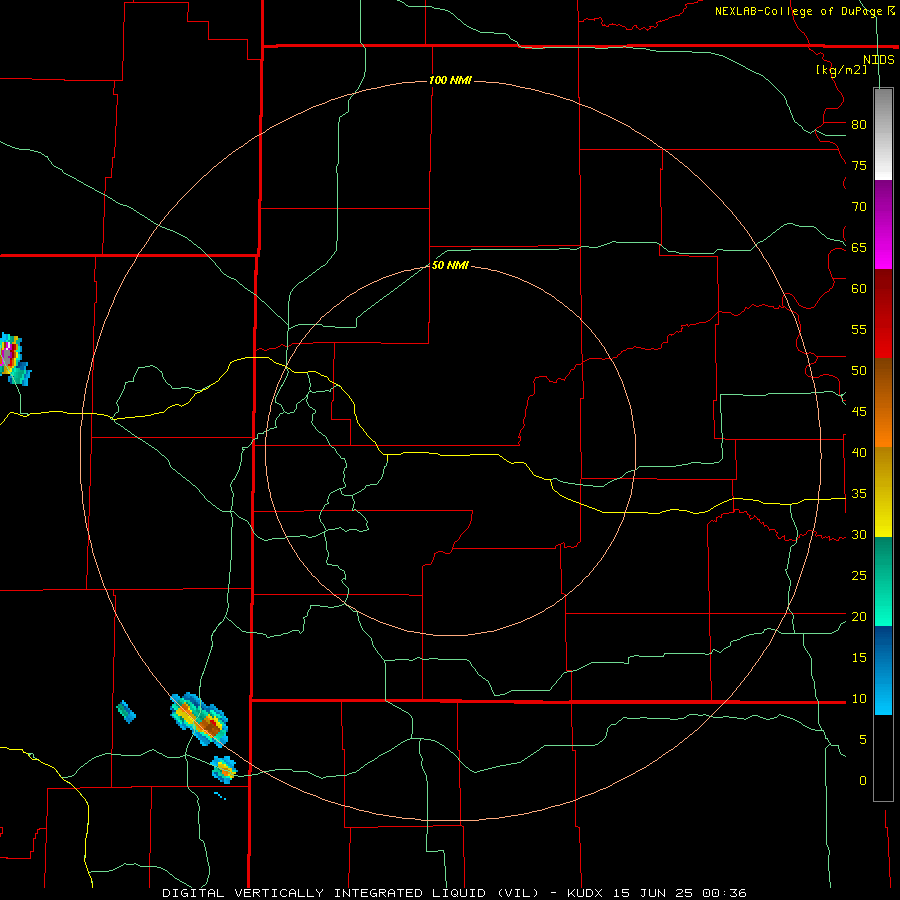Click the 55 value on the VIL scale
Image resolution: width=900 pixels, height=900 pixels.
pos(859,329)
